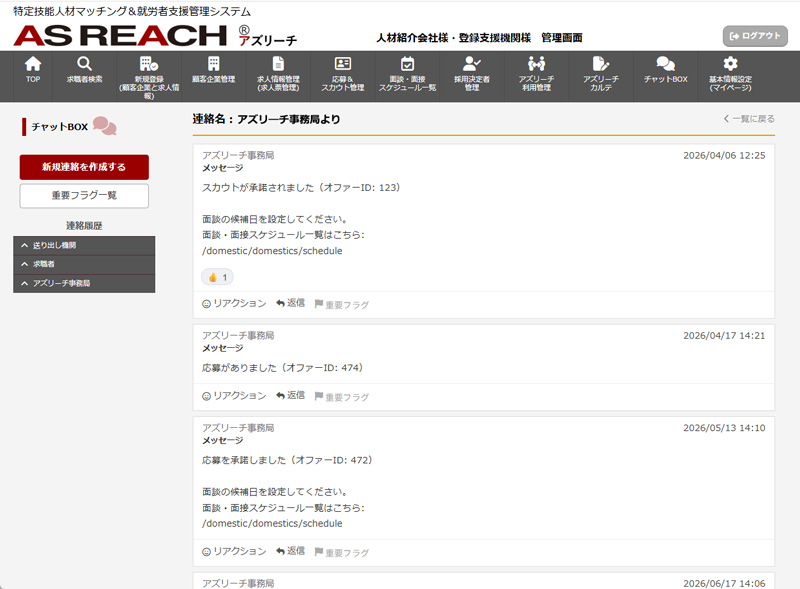
Task: Add リアクション to offer ID 123 message
Action: (x=234, y=304)
